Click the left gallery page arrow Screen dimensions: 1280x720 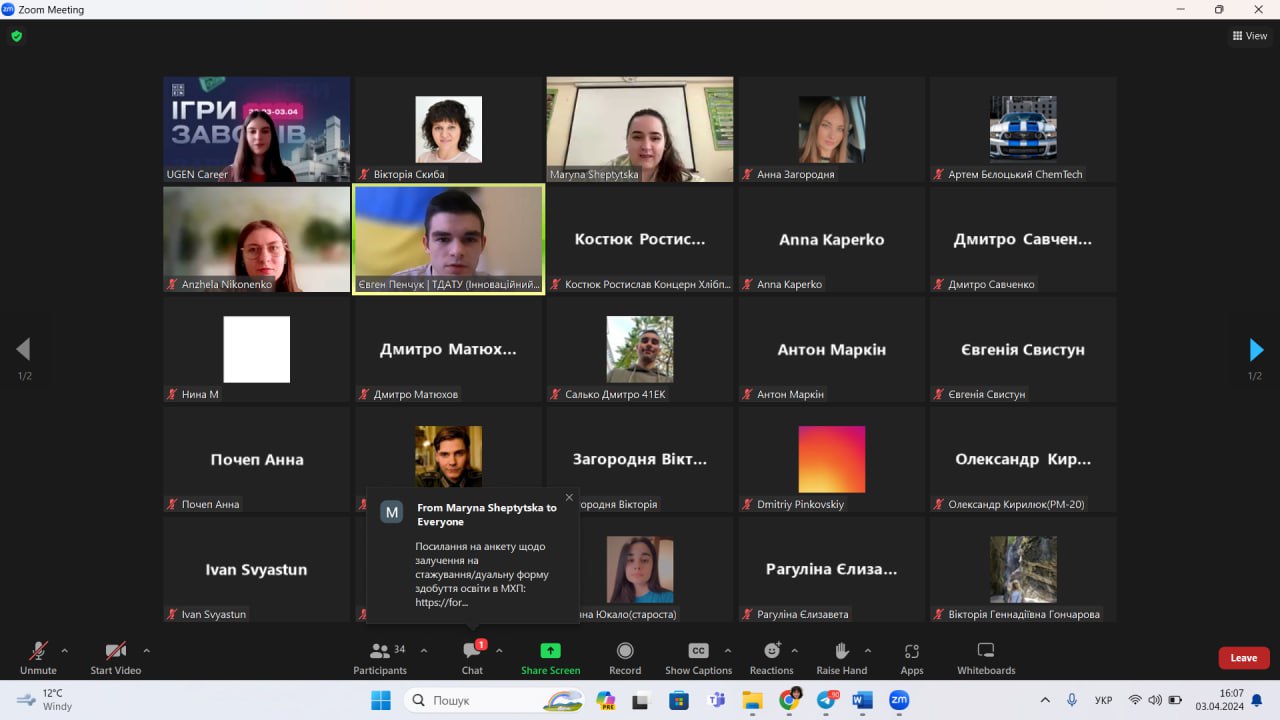coord(23,350)
